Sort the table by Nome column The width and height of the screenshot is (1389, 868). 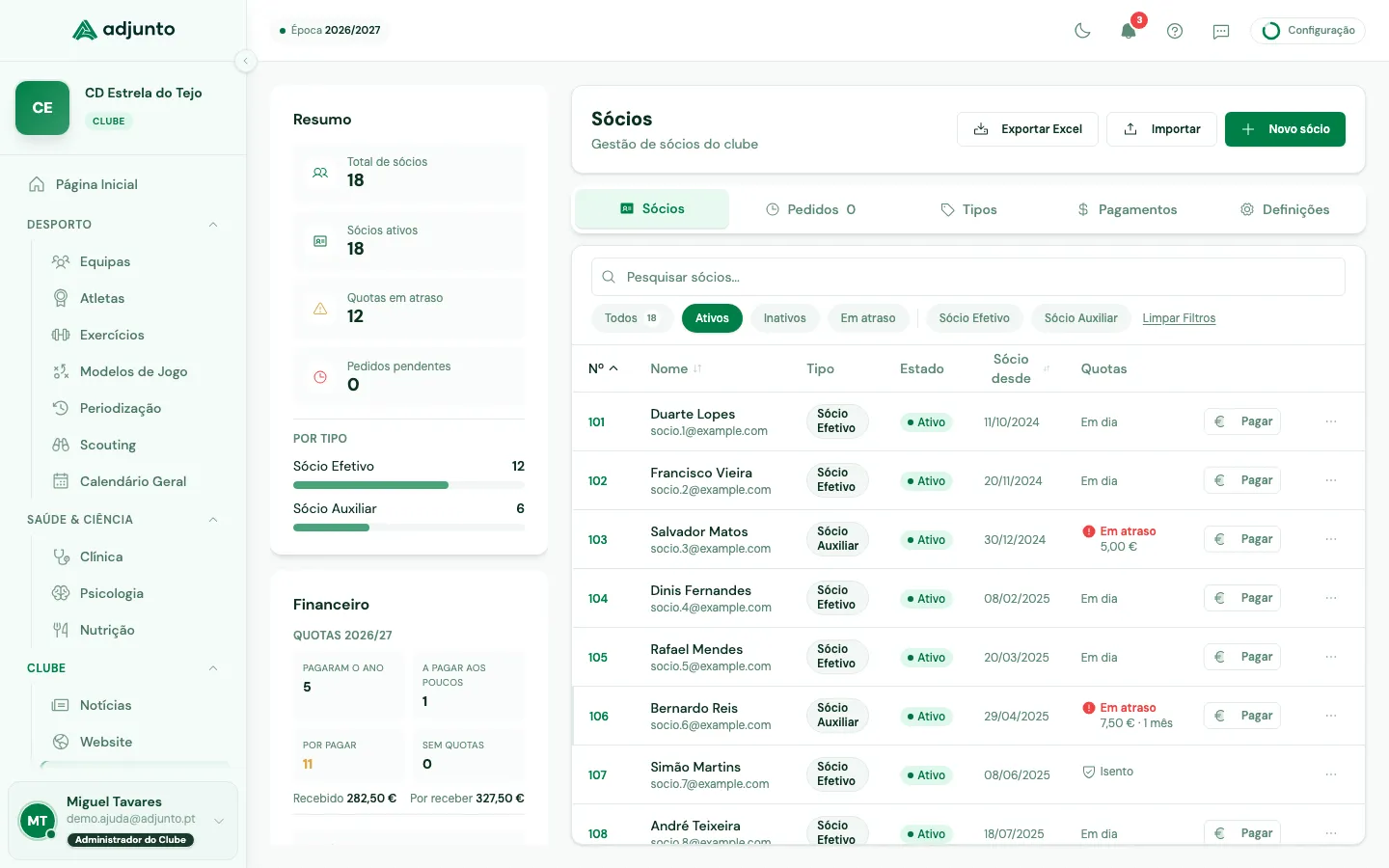(676, 368)
